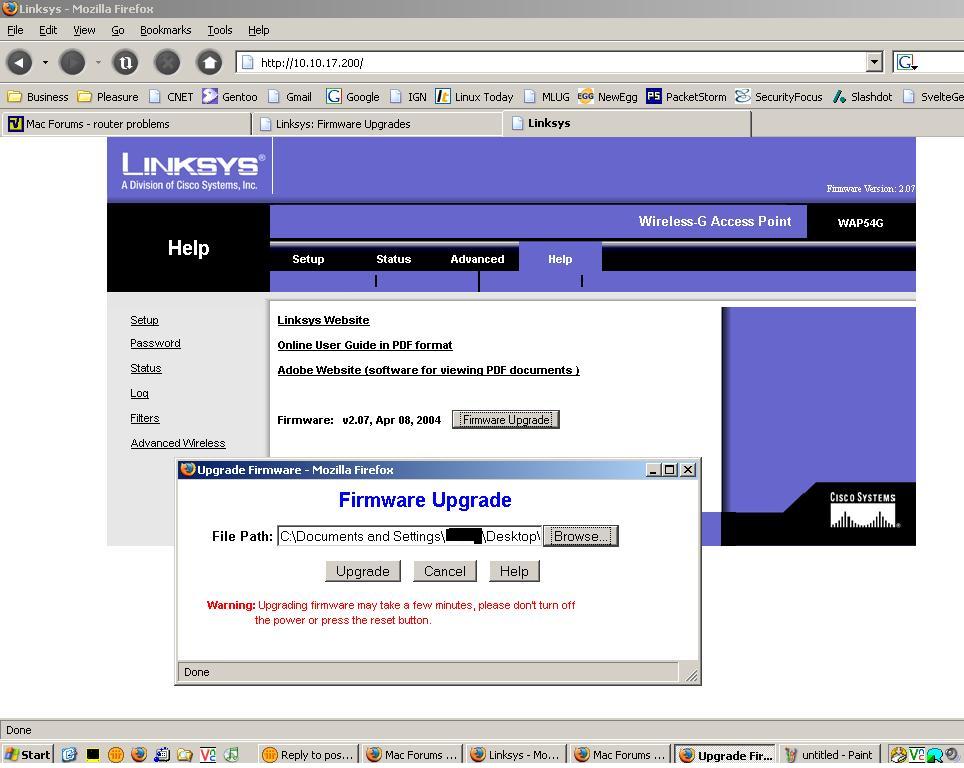Click the Home toolbar icon
964x768 pixels.
(x=209, y=63)
